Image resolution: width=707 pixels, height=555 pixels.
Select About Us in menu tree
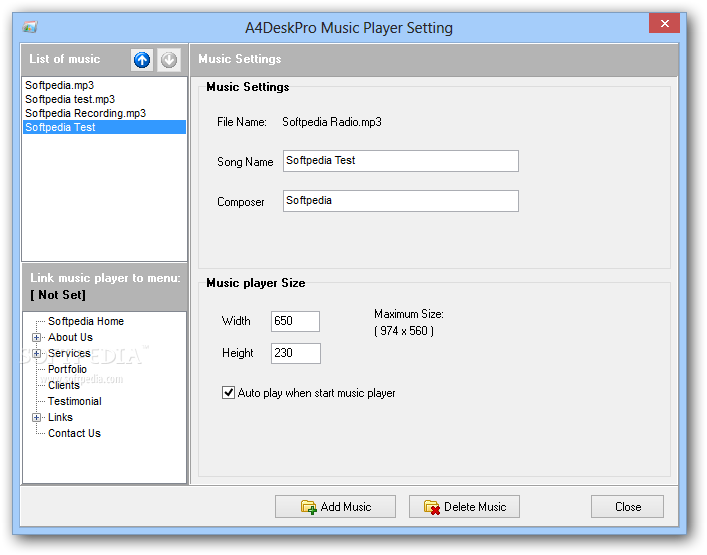[x=70, y=337]
